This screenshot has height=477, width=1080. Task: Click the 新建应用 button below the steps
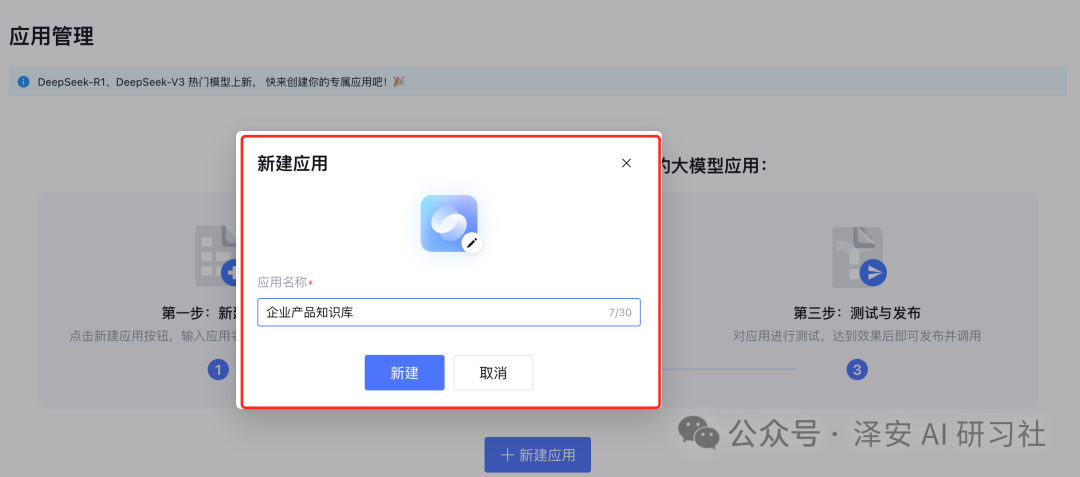pyautogui.click(x=537, y=455)
